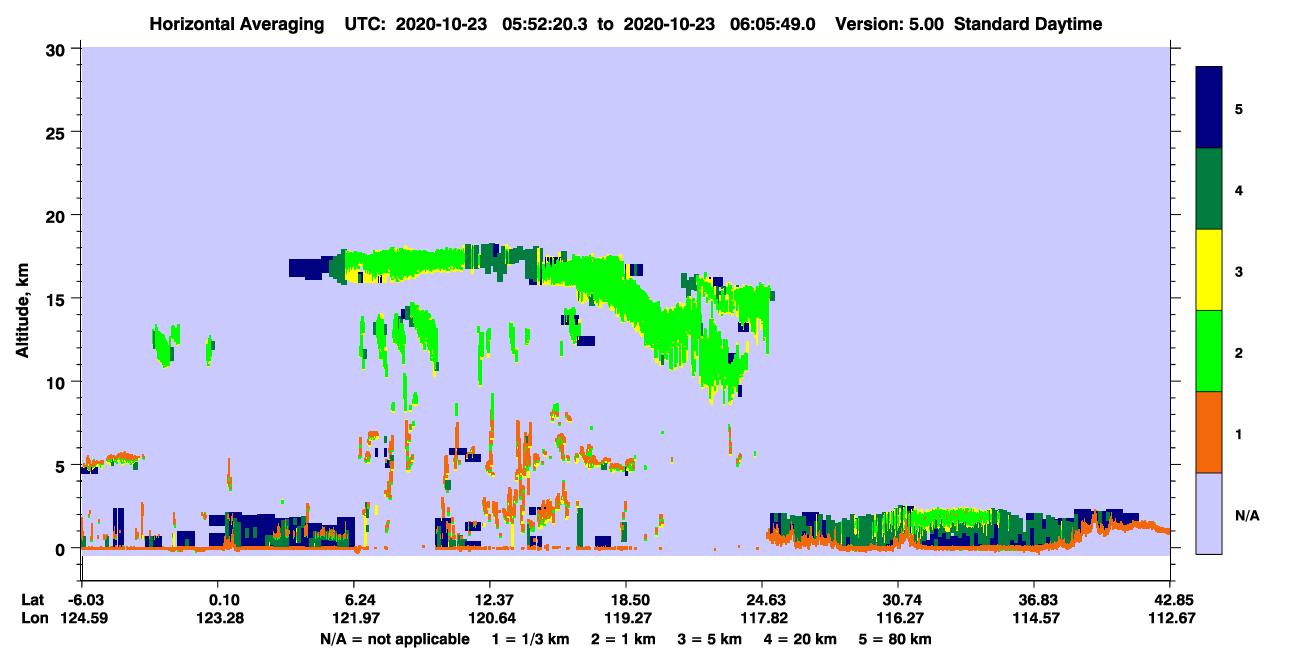Click the longitude value 119.27

click(626, 618)
